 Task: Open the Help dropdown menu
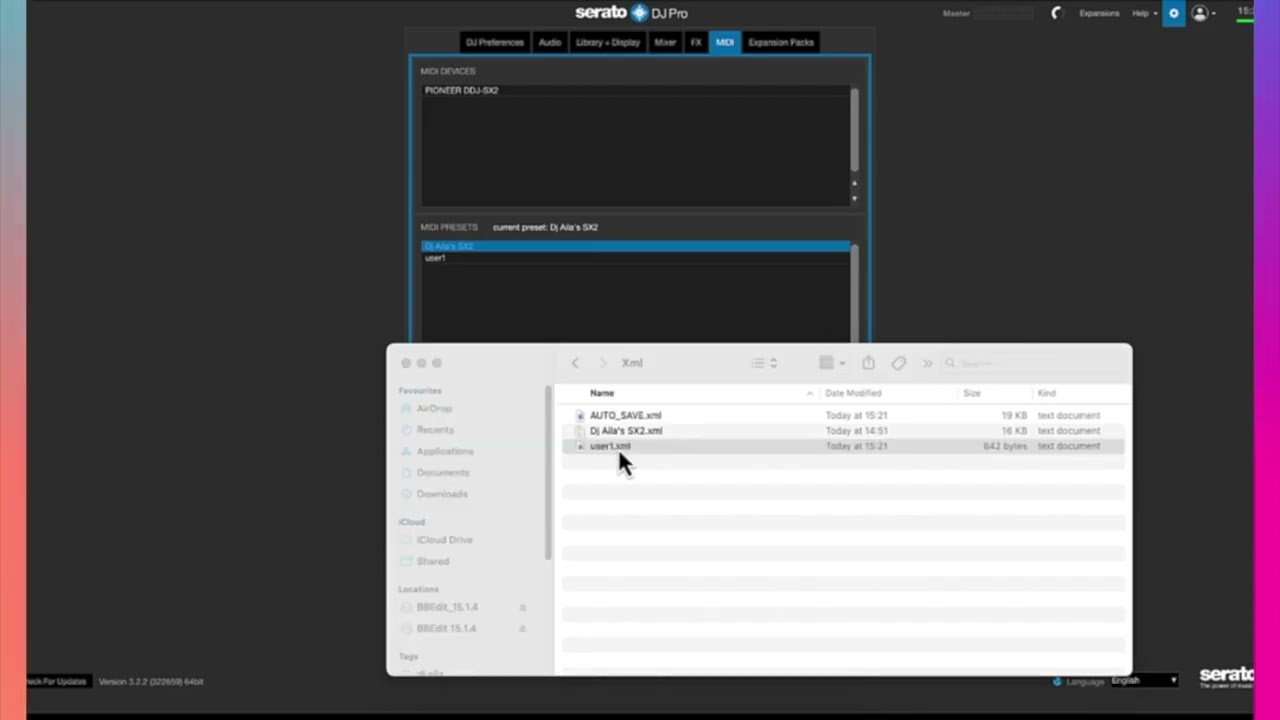click(x=1144, y=13)
